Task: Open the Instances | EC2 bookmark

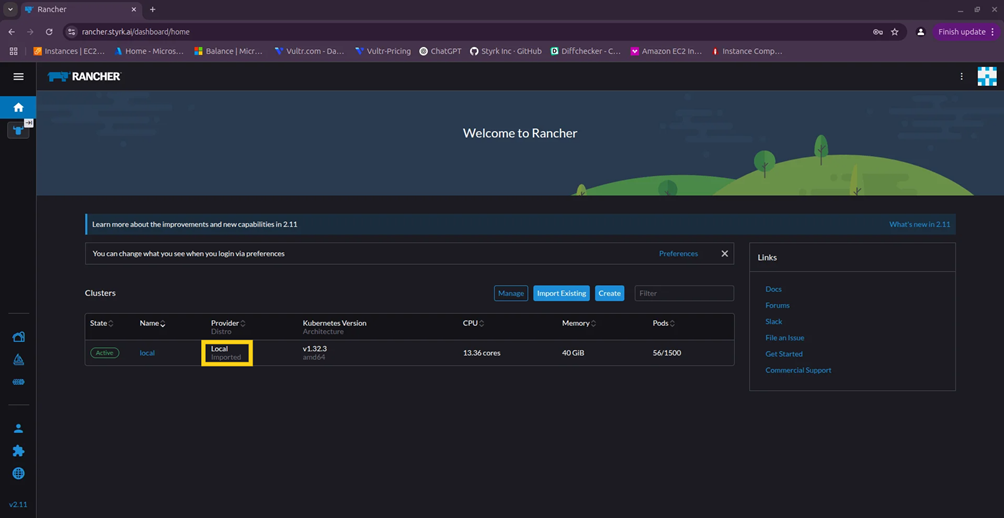Action: pyautogui.click(x=69, y=51)
